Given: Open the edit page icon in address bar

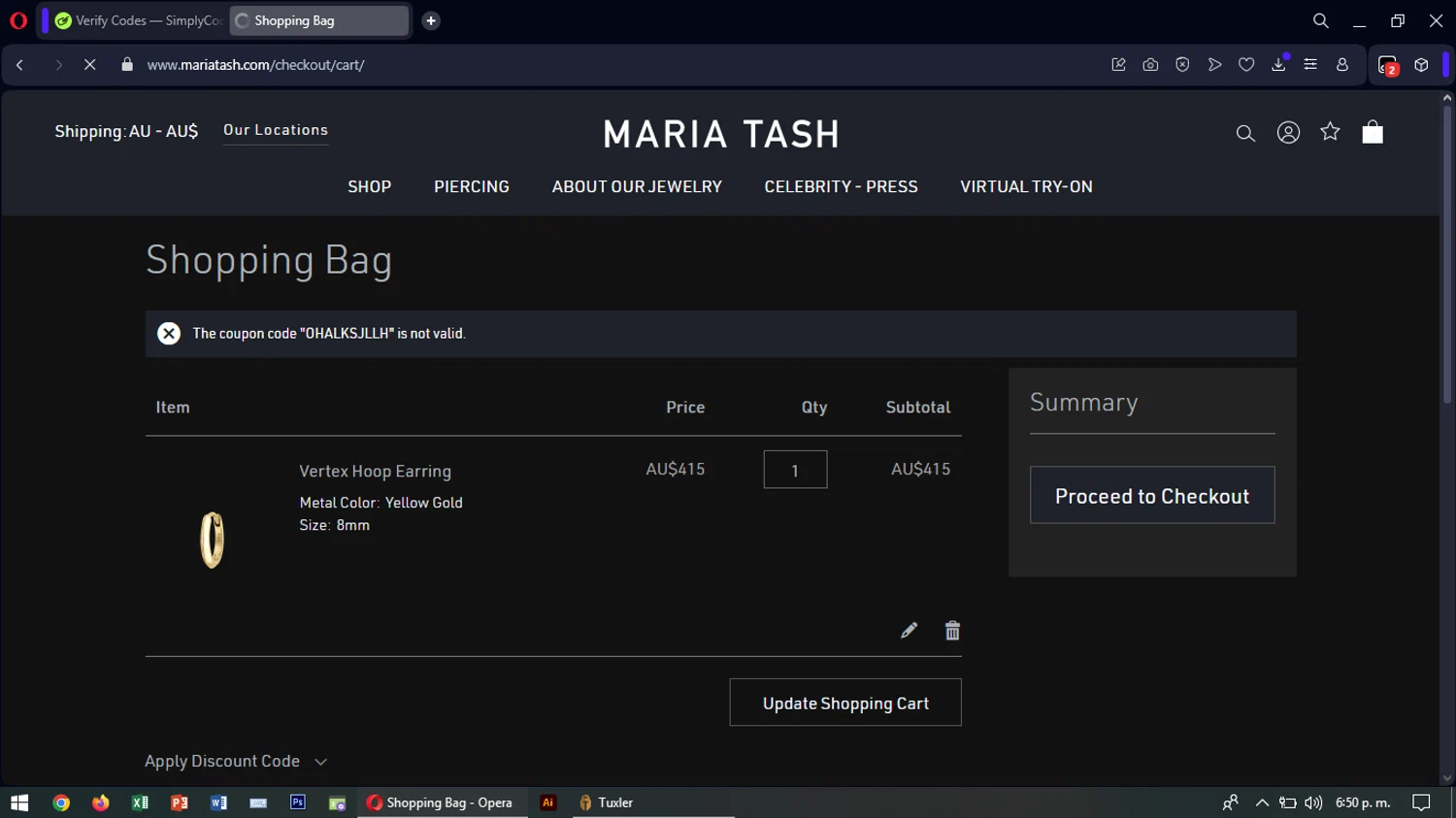Looking at the screenshot, I should 1118,65.
